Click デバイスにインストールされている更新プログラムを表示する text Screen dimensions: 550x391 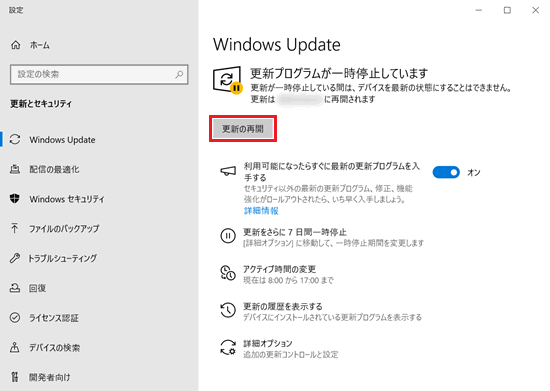point(333,317)
